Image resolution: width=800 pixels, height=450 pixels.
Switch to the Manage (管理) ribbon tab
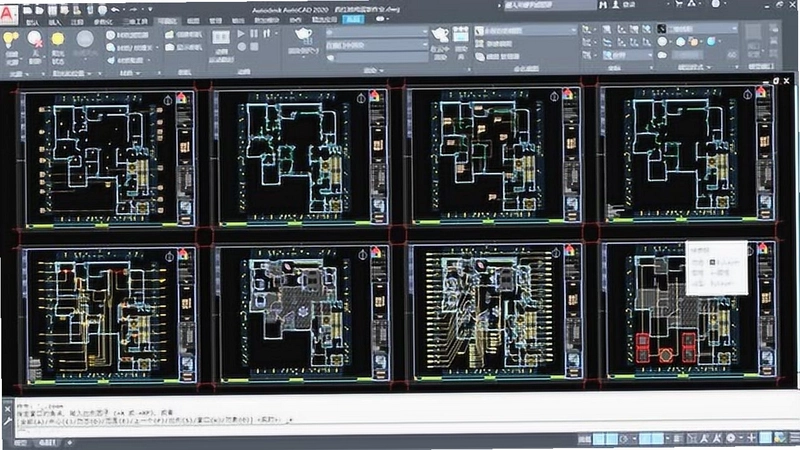[215, 21]
